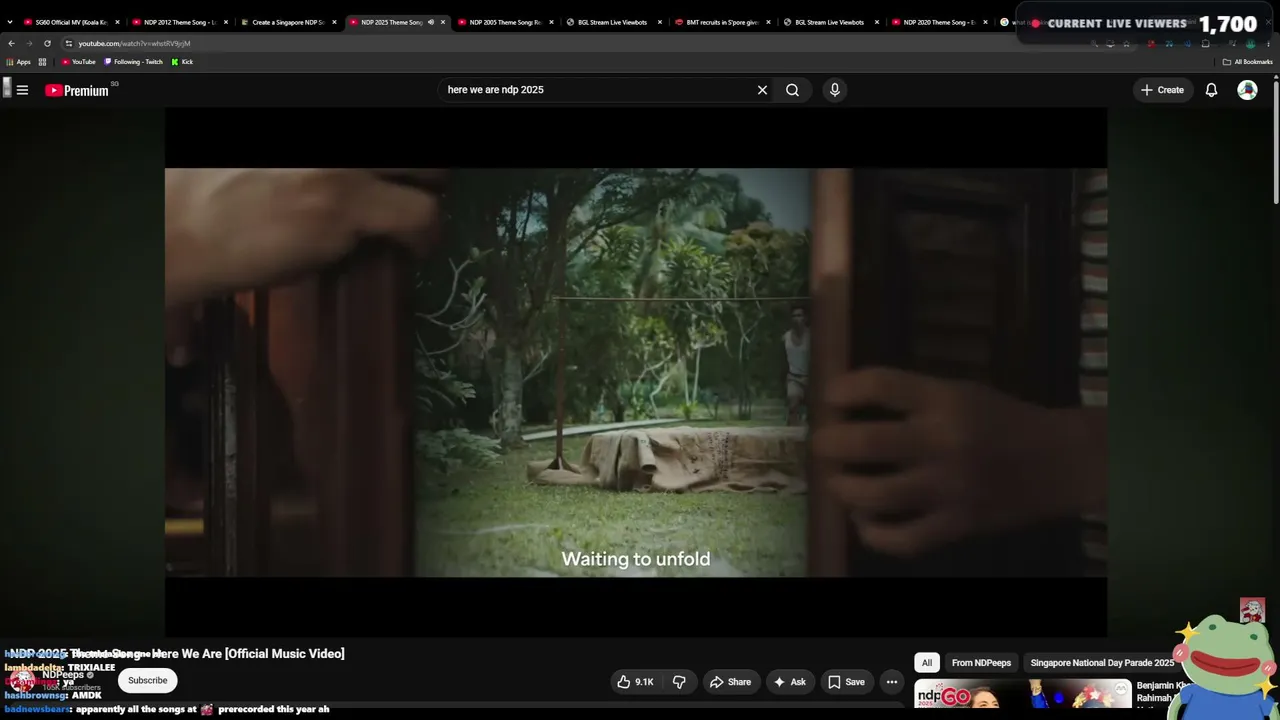
Task: Select the From NDPeeps filter chip
Action: [981, 663]
